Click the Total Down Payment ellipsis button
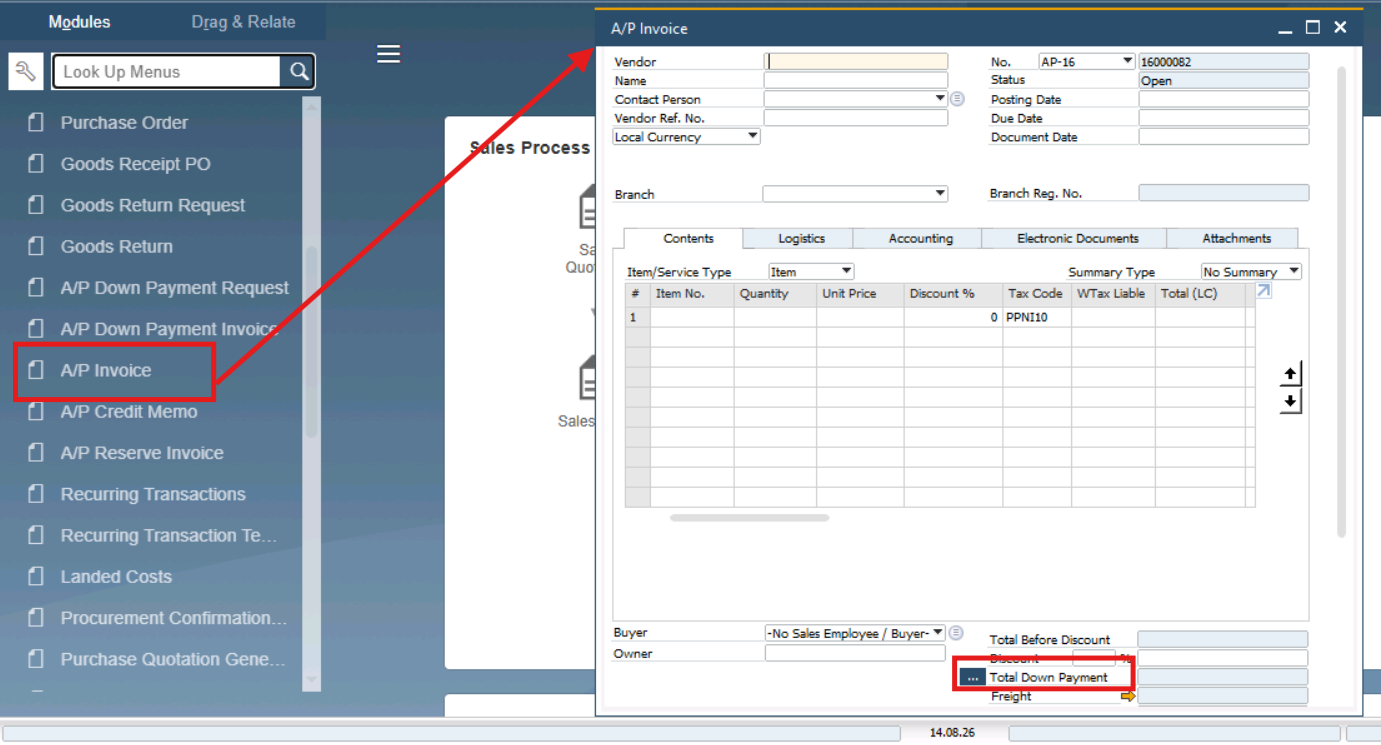Viewport: 1381px width, 745px height. click(x=972, y=677)
